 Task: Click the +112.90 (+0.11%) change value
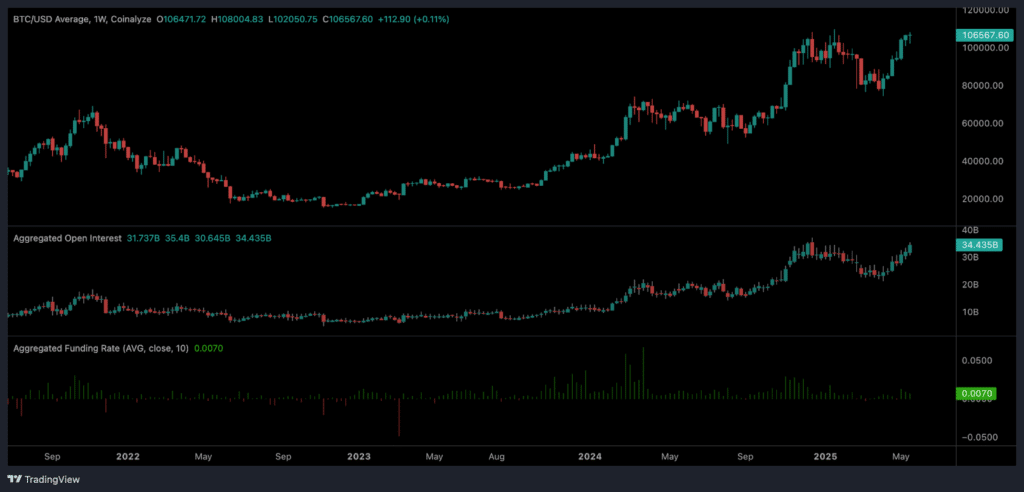click(413, 20)
